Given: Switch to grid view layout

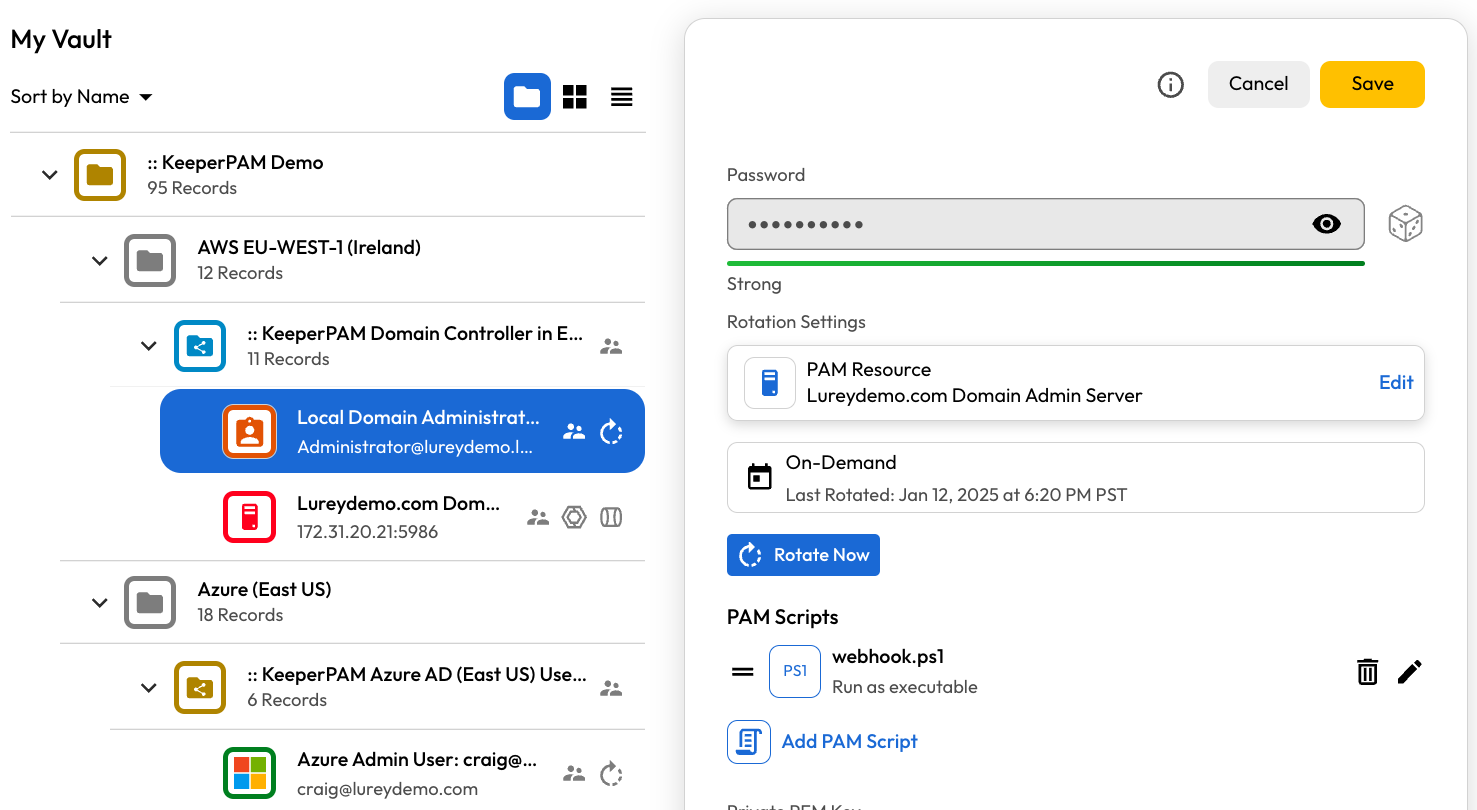Looking at the screenshot, I should click(575, 97).
